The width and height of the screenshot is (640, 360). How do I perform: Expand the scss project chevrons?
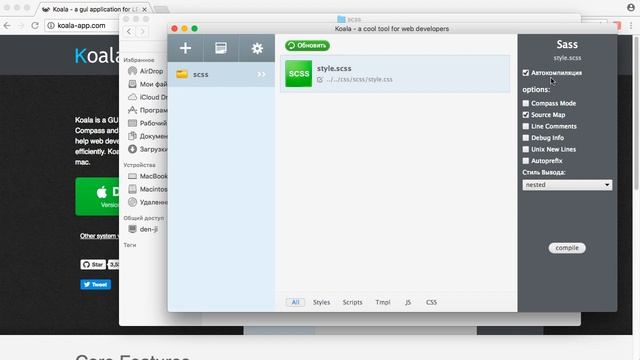261,74
